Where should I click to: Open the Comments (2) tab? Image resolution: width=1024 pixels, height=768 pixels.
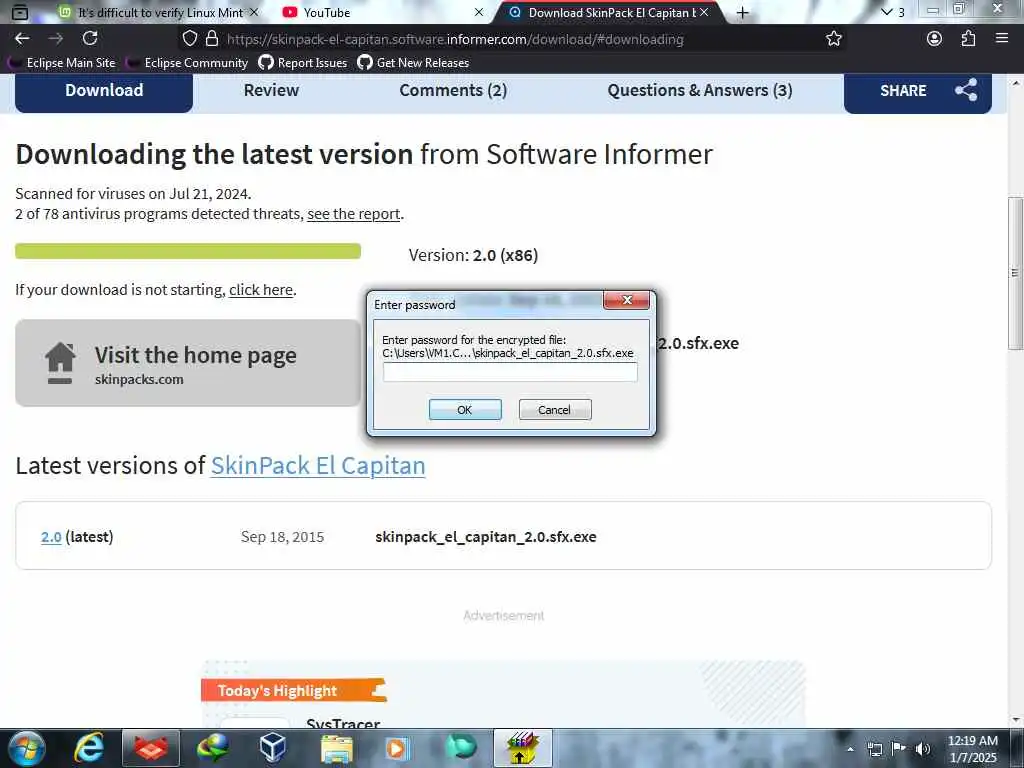pyautogui.click(x=453, y=90)
